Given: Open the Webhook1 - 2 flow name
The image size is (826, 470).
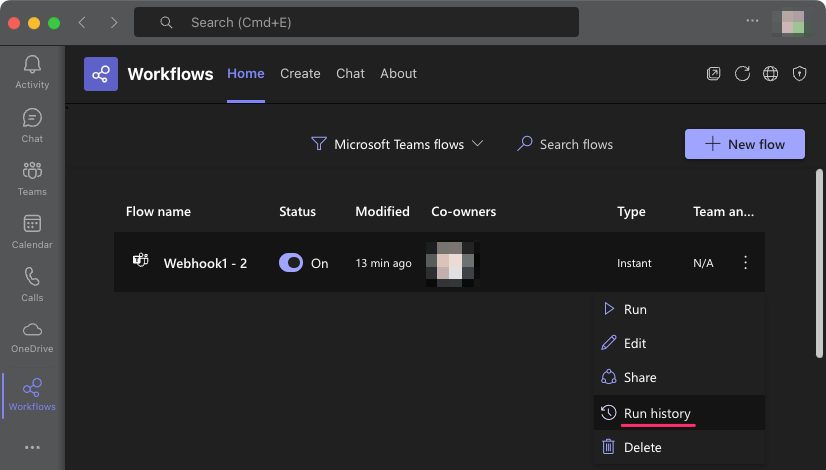Looking at the screenshot, I should click(205, 263).
